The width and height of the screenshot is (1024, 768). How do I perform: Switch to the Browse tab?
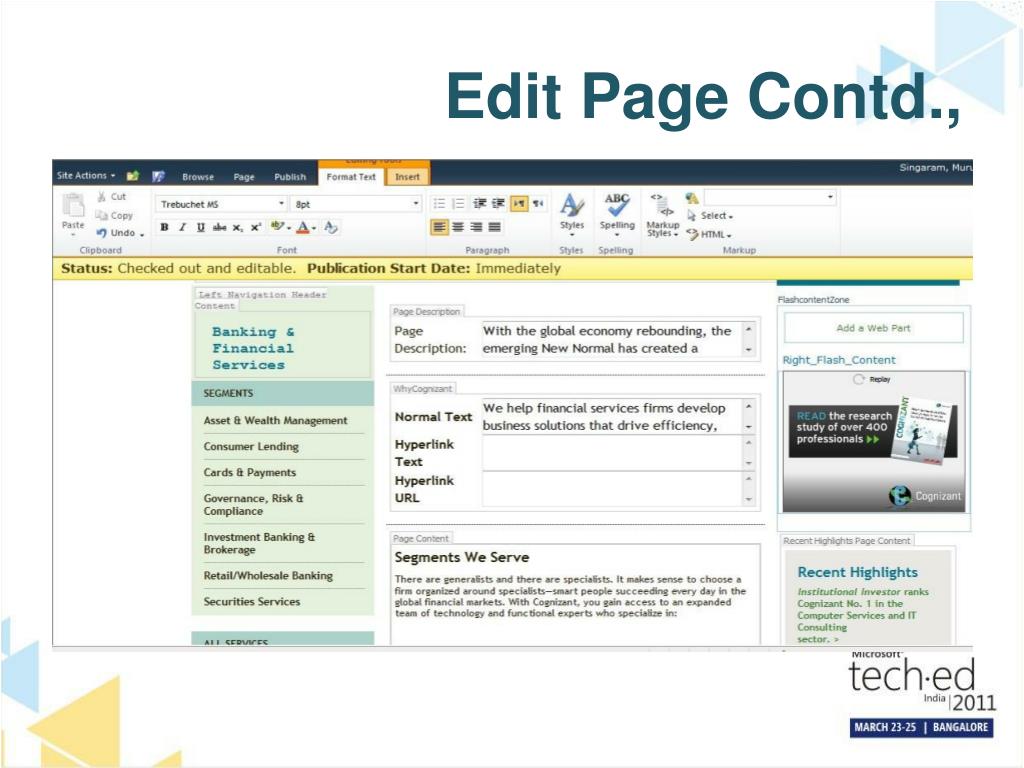(x=198, y=176)
